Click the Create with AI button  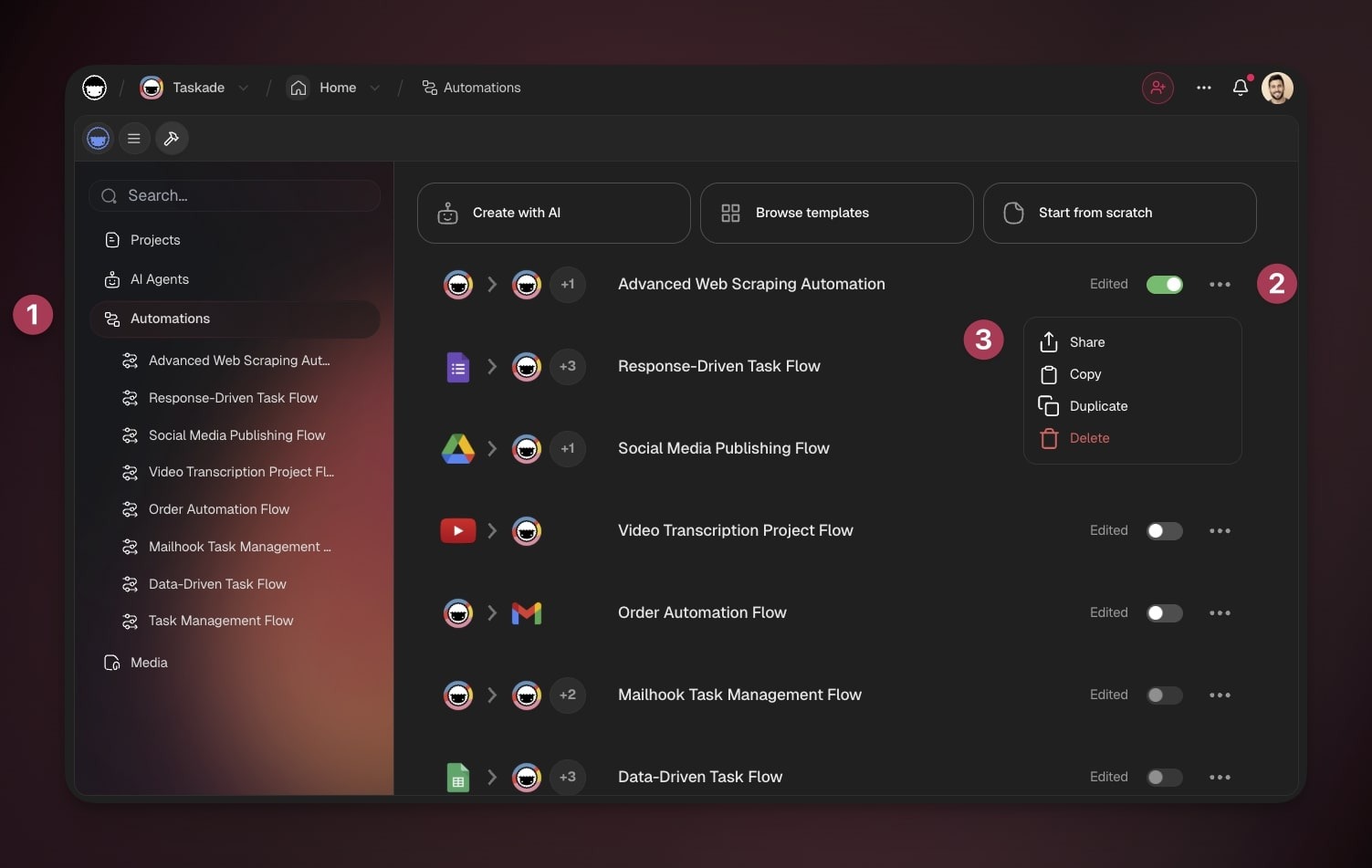coord(553,213)
